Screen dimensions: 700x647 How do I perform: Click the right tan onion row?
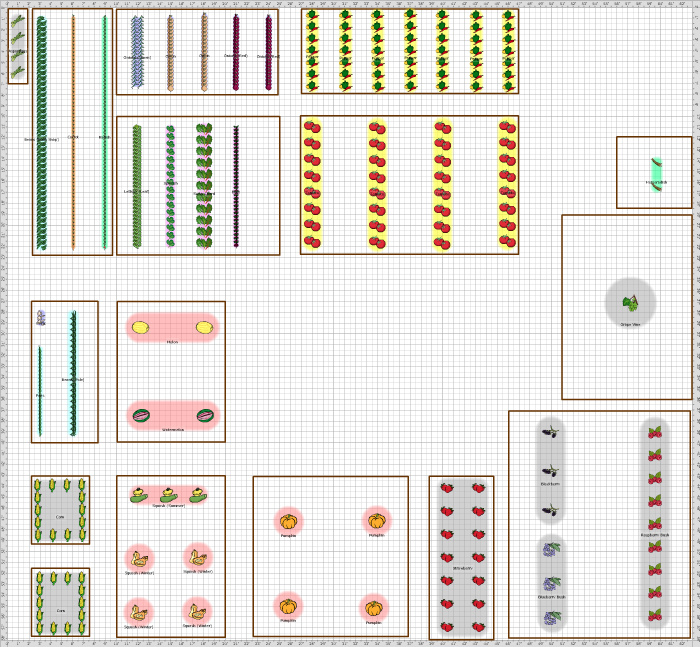(204, 52)
